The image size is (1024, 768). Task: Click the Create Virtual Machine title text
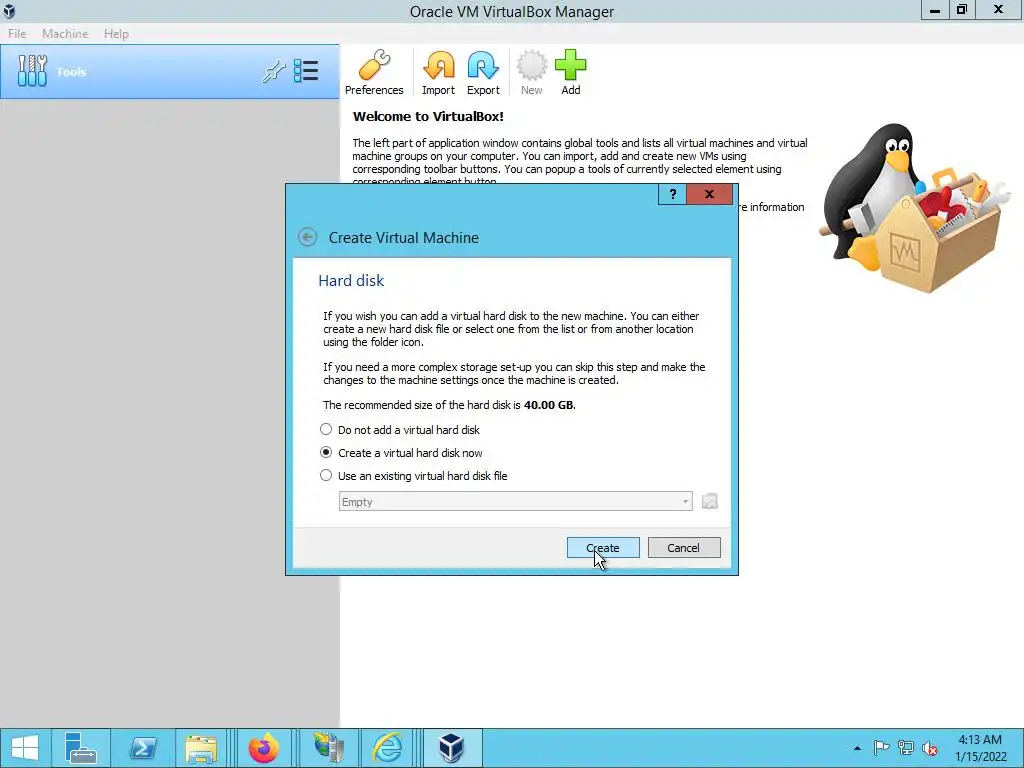tap(404, 238)
